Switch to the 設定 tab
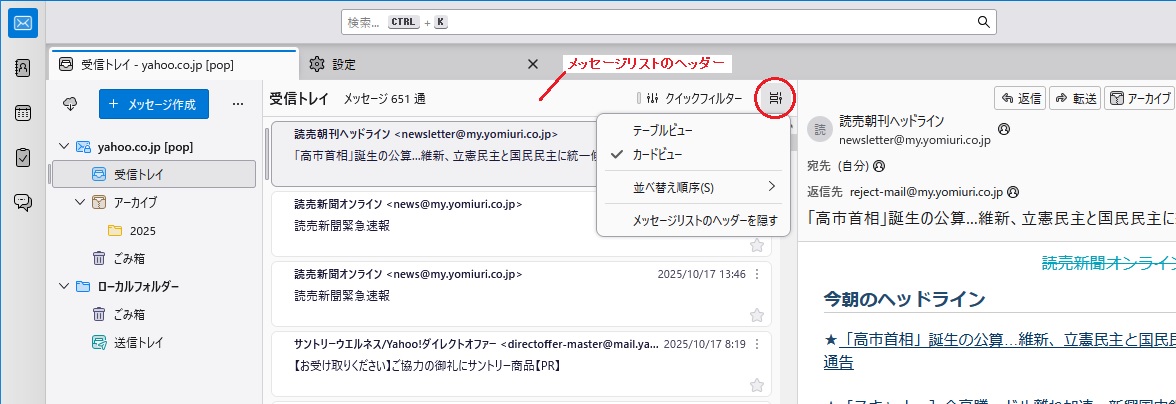 343,64
